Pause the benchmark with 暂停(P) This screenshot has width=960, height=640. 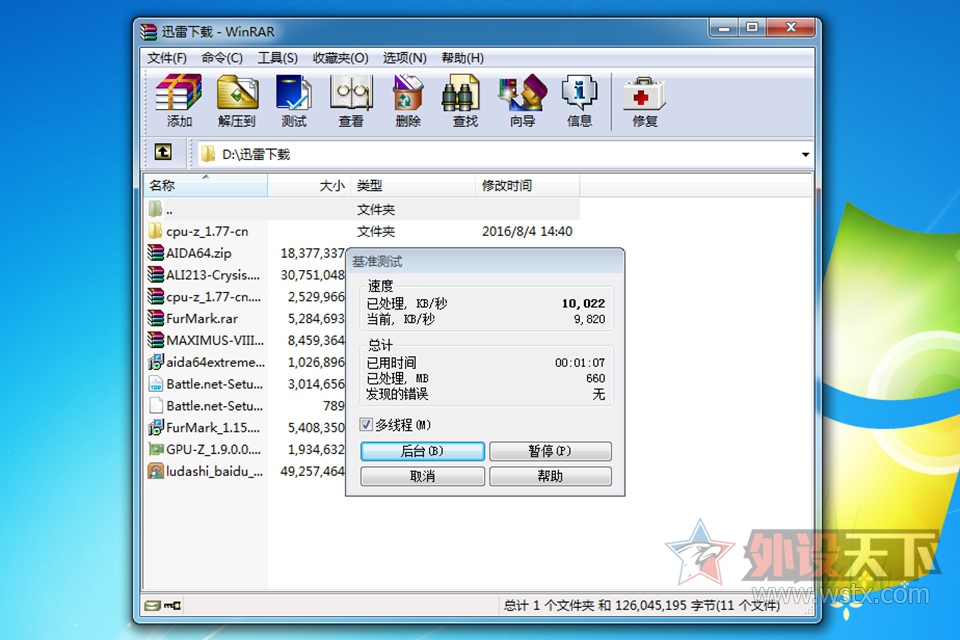(x=550, y=451)
